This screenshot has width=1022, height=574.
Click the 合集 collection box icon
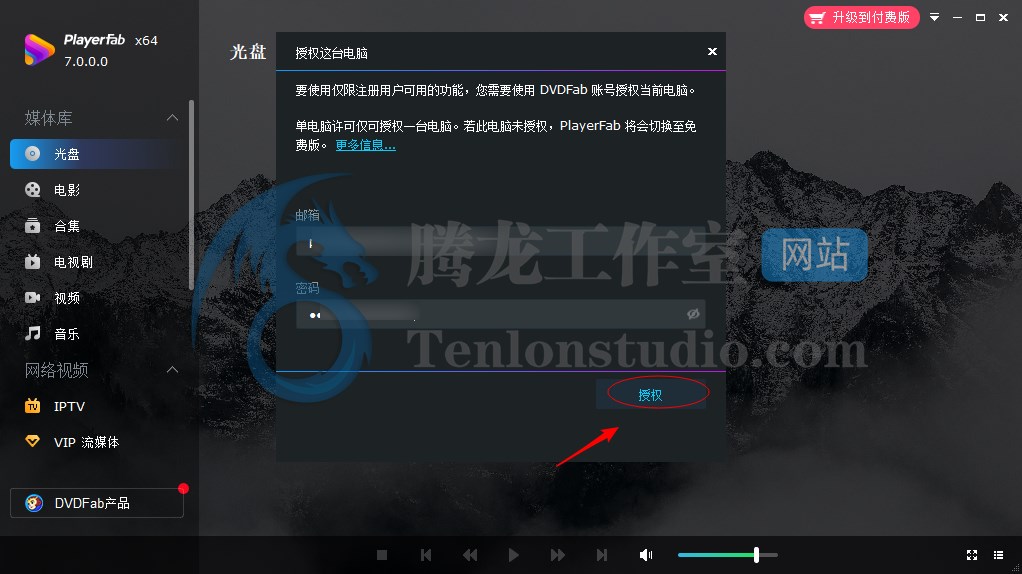[x=33, y=226]
